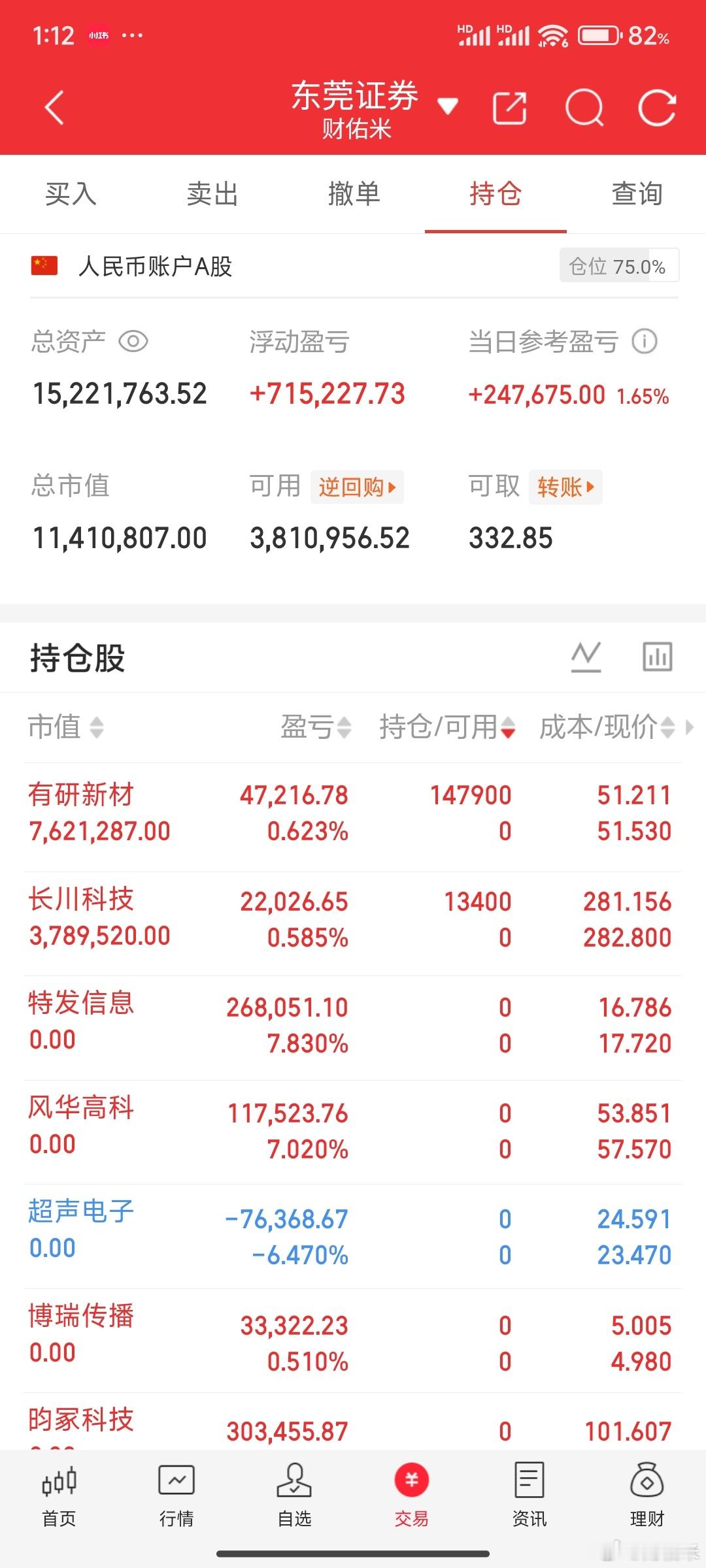Tap 特发信息 profit percent 7.830%

[x=308, y=1043]
